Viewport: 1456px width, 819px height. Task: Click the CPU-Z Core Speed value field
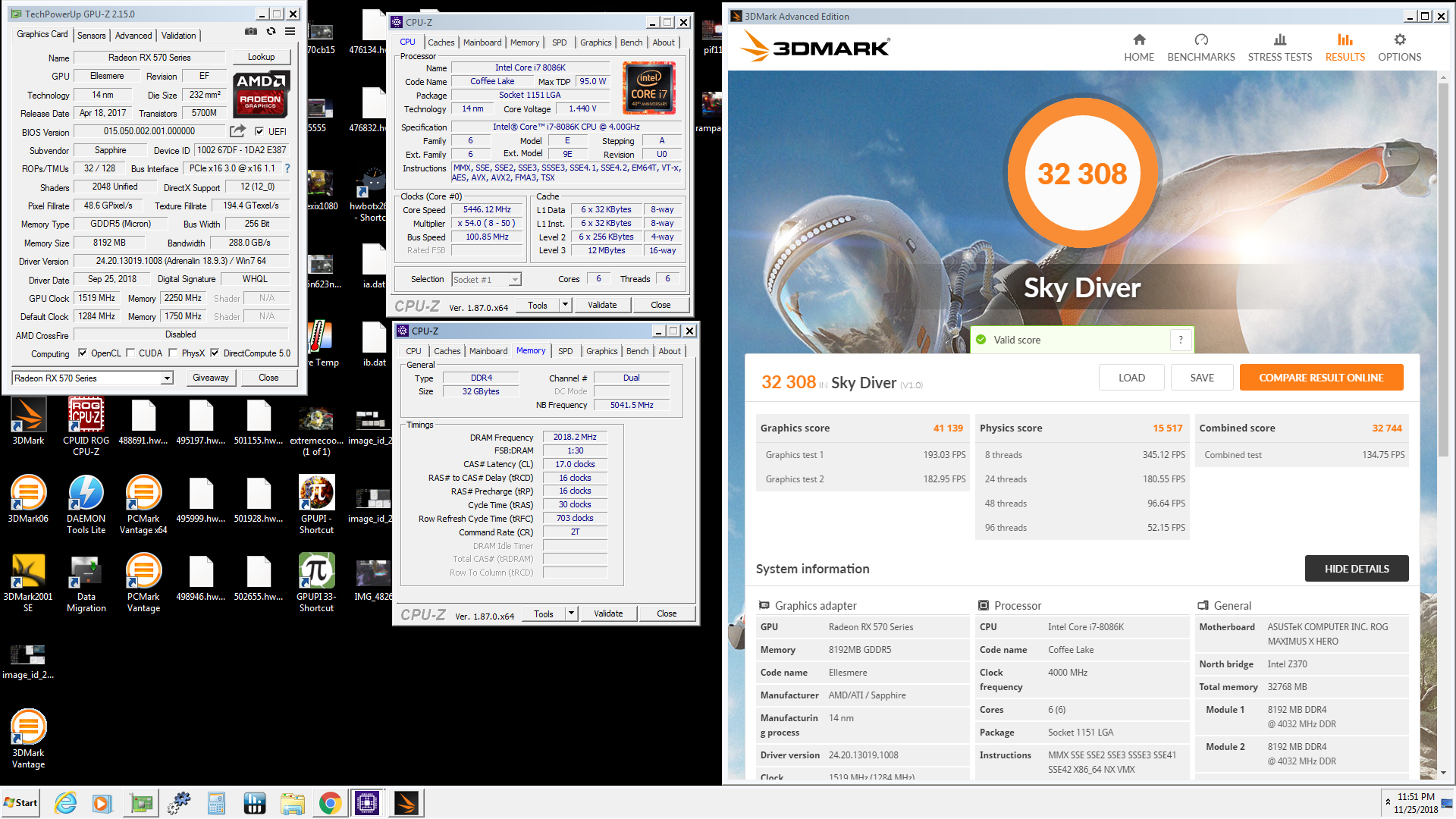tap(487, 209)
